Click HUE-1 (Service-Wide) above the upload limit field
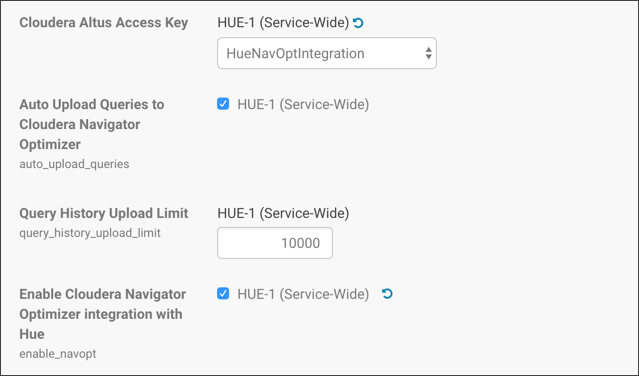The width and height of the screenshot is (639, 376). click(x=283, y=213)
